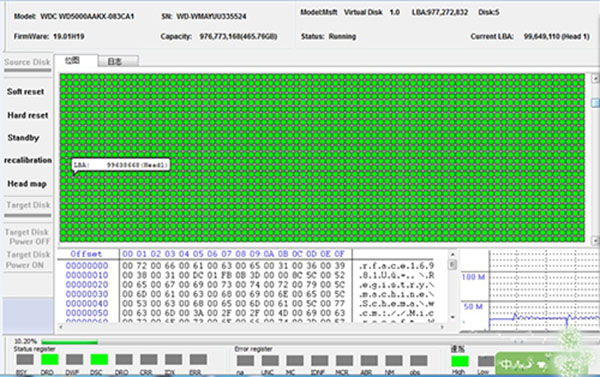Click offset 00000020 row in hex view
600x377 pixels.
click(x=249, y=285)
